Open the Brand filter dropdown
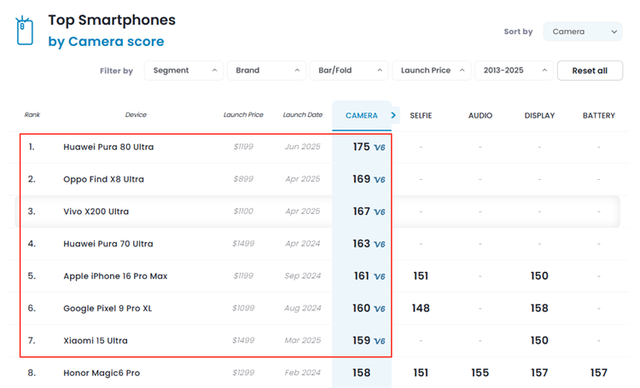The height and width of the screenshot is (388, 640). coord(267,71)
